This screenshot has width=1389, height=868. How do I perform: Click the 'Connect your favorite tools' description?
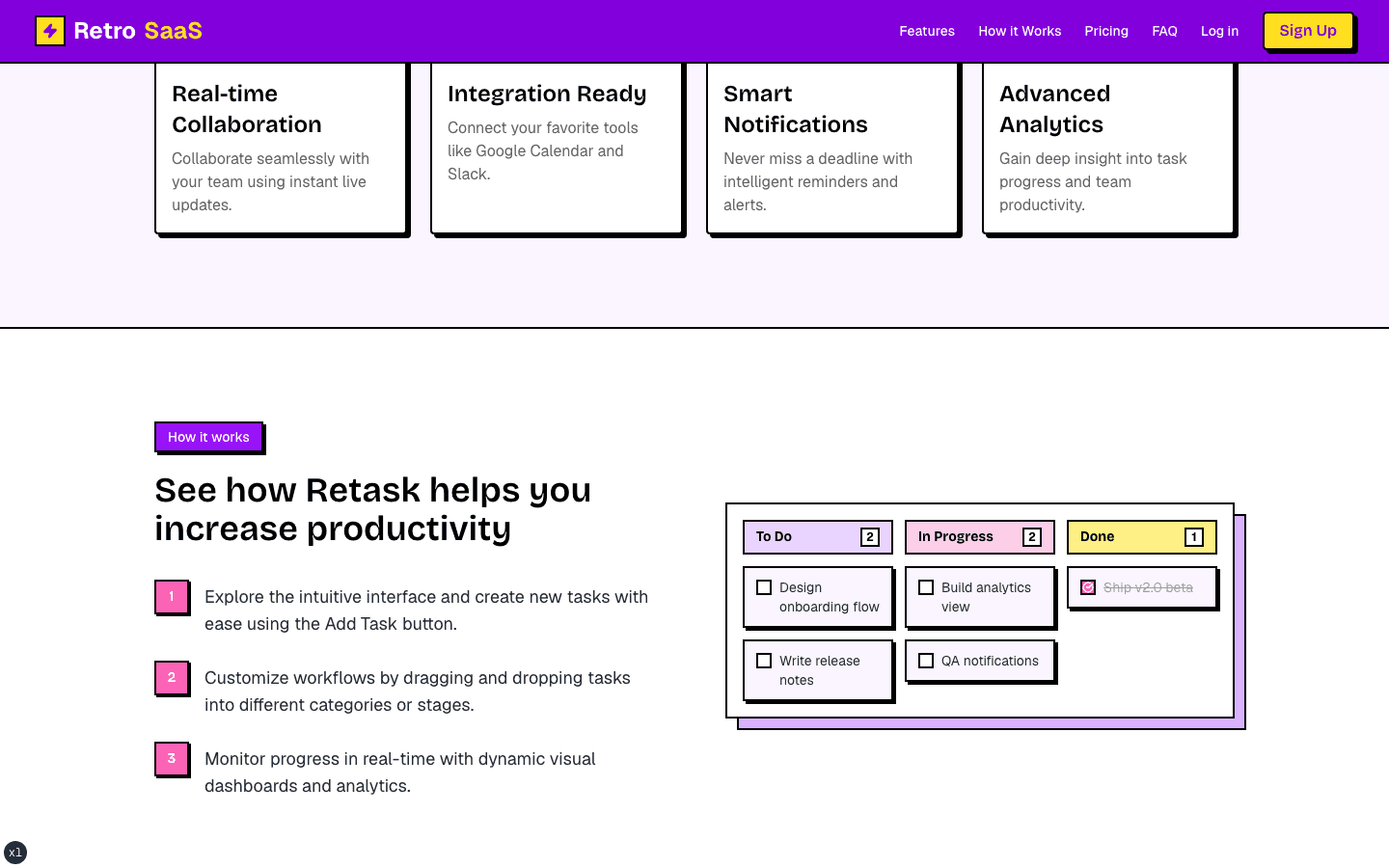(x=543, y=150)
